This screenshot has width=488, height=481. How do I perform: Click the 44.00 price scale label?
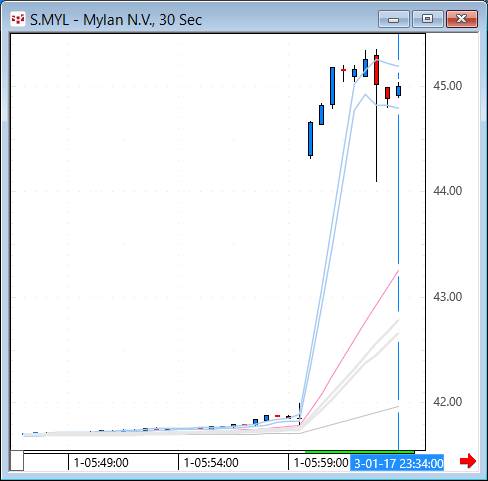pos(448,191)
